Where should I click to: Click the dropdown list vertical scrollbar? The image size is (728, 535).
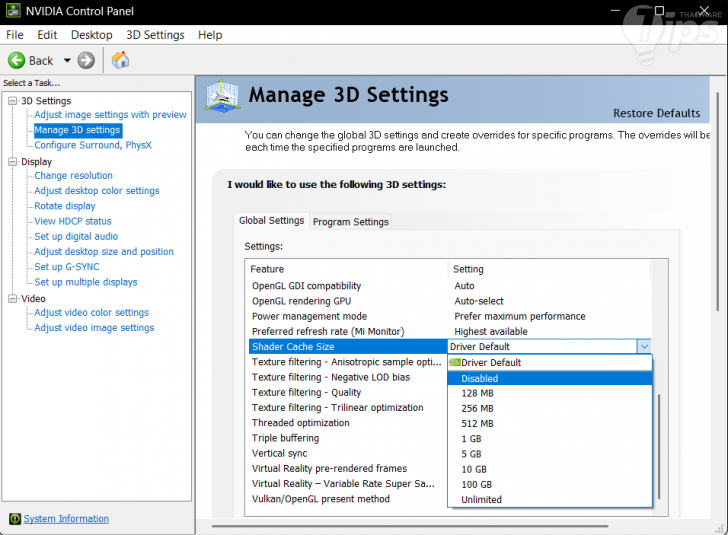659,446
